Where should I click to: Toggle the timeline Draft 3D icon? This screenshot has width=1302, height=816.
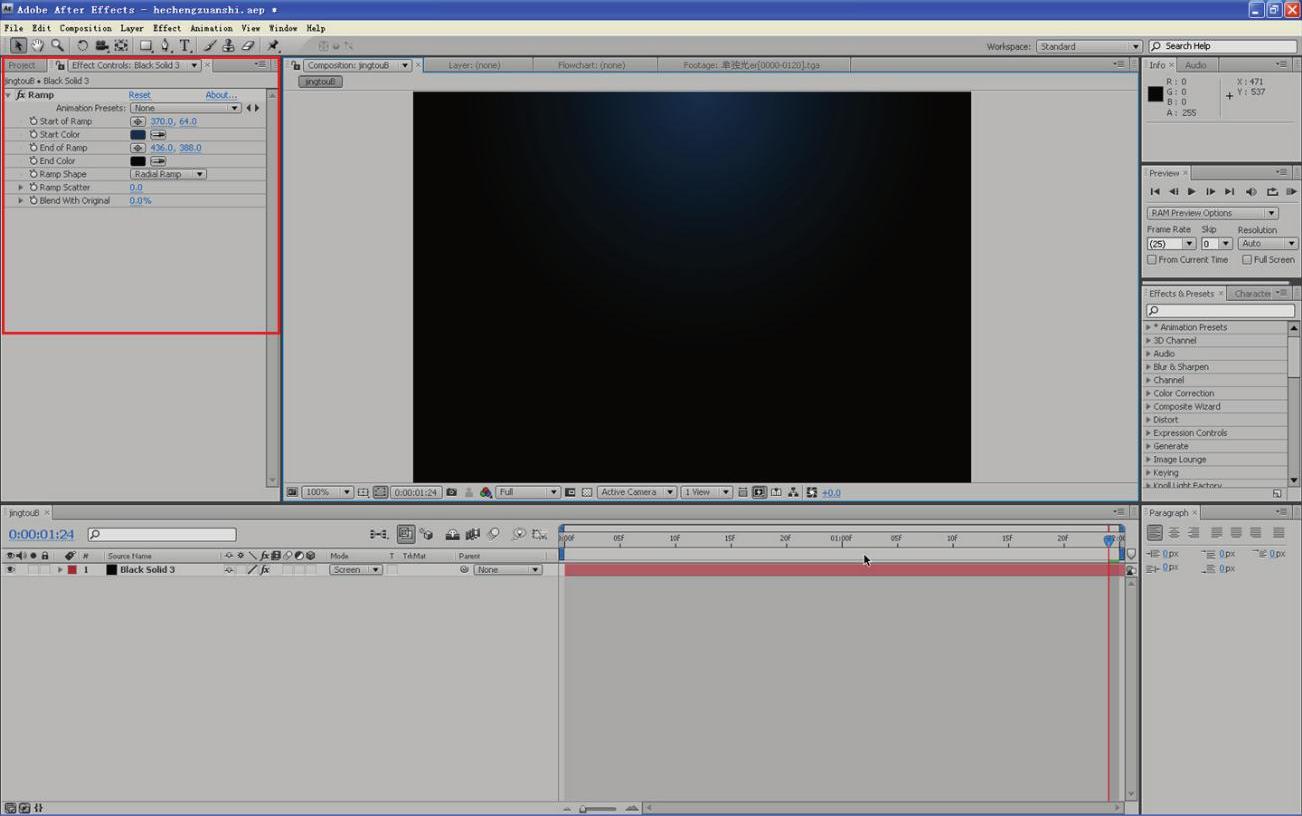pos(426,534)
